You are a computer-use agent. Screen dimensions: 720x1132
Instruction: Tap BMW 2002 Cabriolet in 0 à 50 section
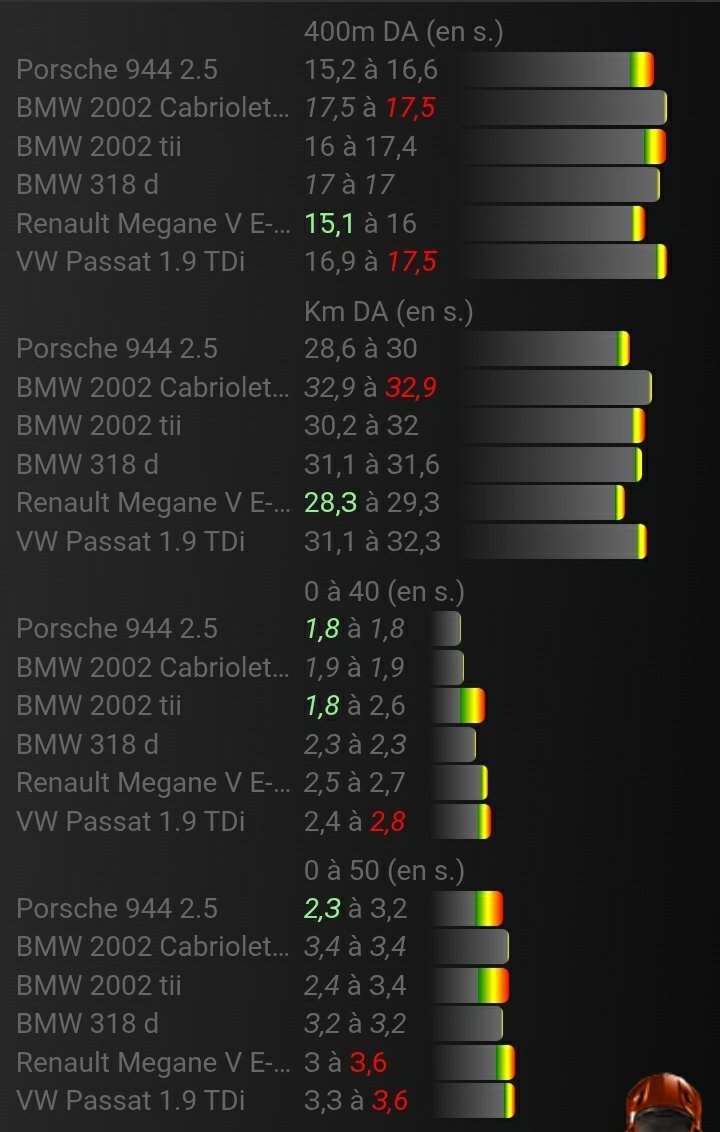click(152, 947)
